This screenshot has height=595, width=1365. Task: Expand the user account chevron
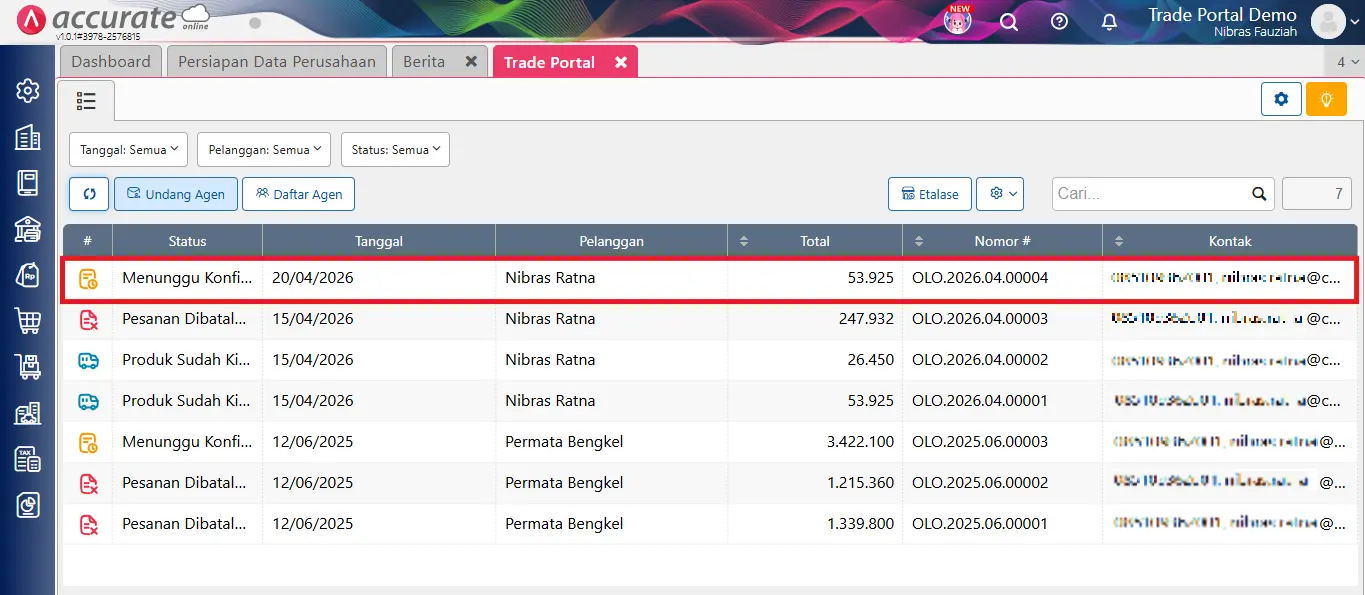tap(1355, 22)
